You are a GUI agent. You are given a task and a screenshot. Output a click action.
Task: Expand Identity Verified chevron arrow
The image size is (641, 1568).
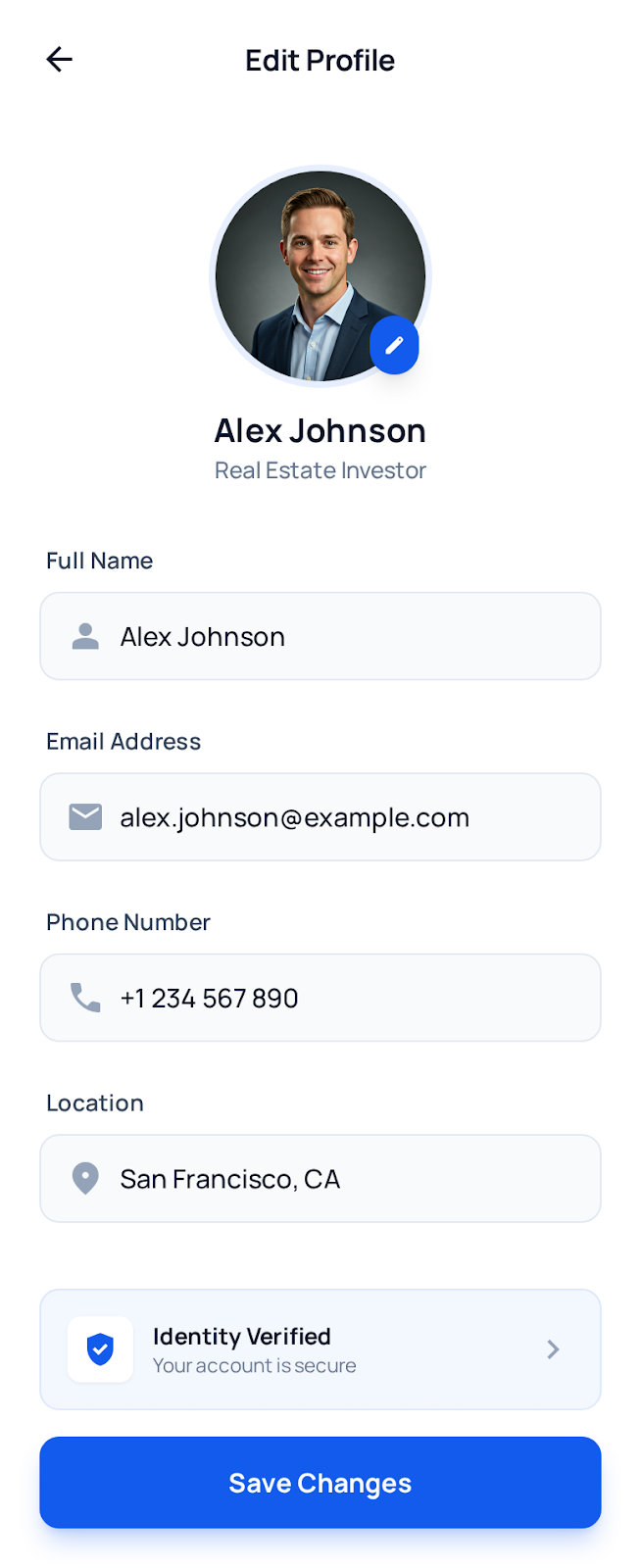(x=553, y=1349)
